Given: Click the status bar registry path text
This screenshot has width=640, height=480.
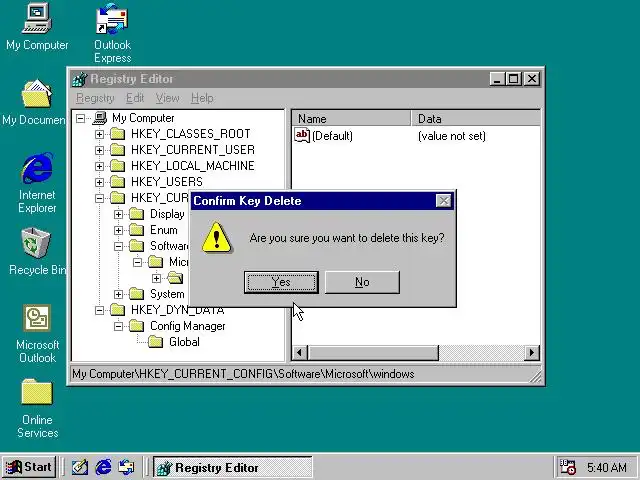Looking at the screenshot, I should coord(243,374).
